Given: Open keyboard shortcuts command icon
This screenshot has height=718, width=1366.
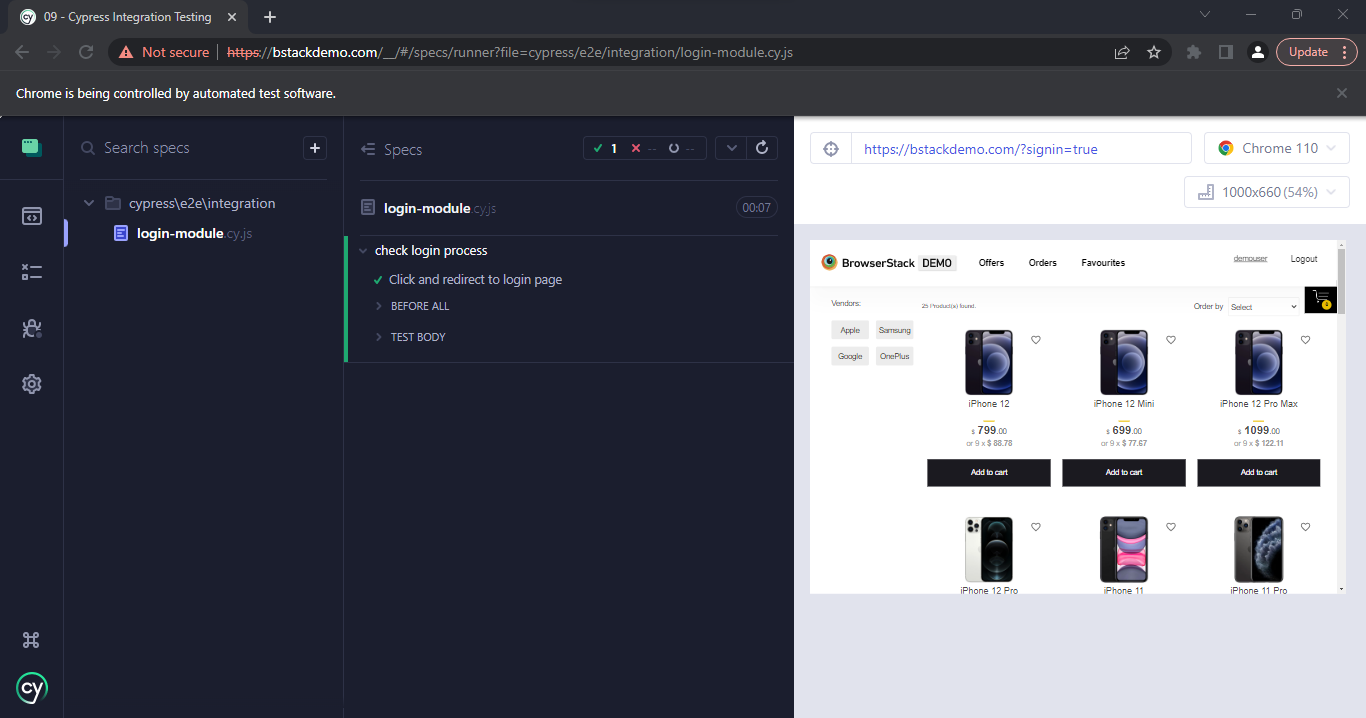Looking at the screenshot, I should point(32,640).
